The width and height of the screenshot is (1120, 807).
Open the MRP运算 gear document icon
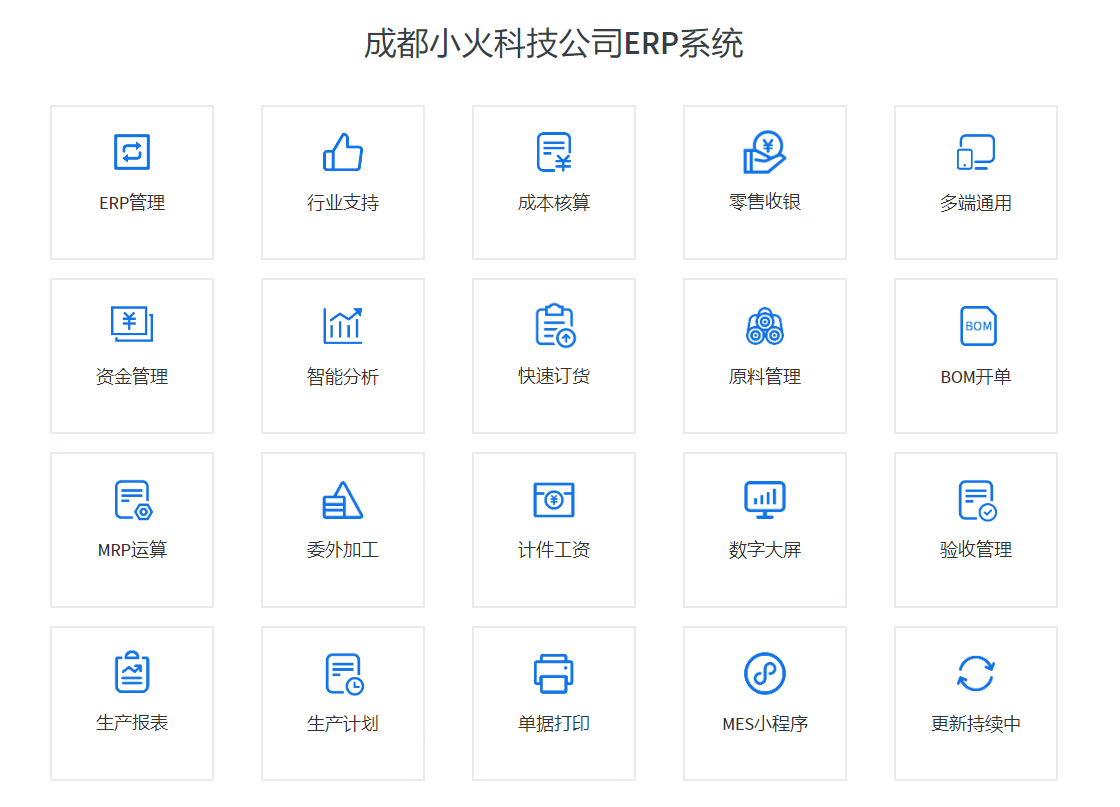click(132, 499)
